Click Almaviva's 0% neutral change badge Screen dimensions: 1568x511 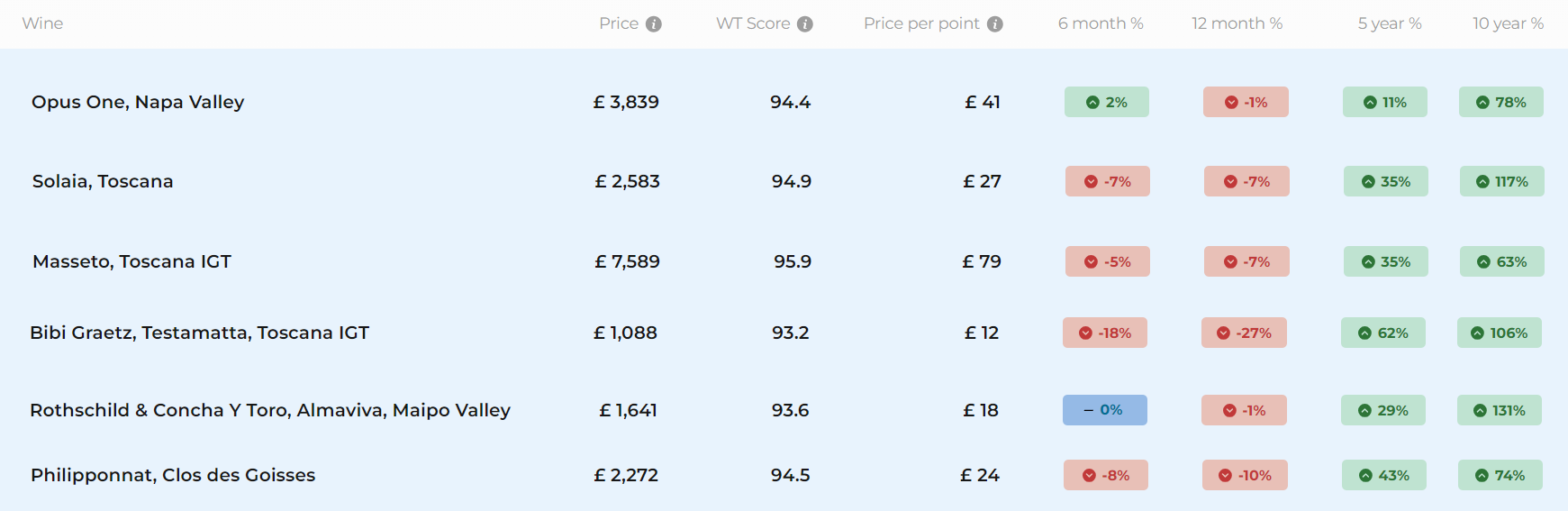[x=1104, y=410]
